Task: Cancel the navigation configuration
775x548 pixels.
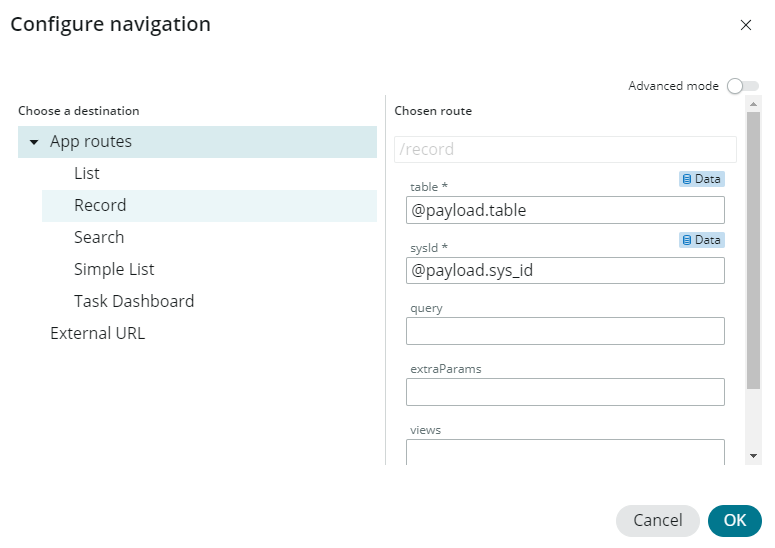Action: (x=657, y=520)
